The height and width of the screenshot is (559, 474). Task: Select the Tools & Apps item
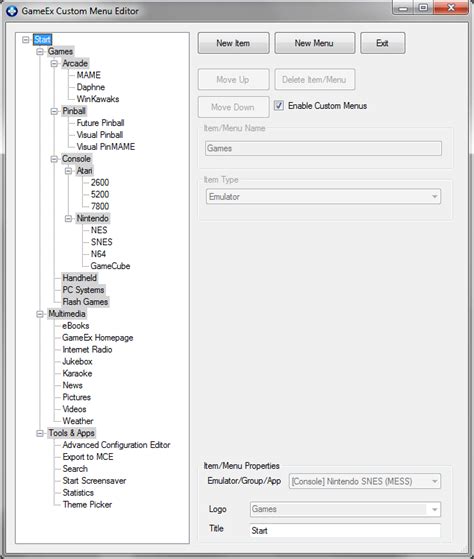pyautogui.click(x=72, y=433)
